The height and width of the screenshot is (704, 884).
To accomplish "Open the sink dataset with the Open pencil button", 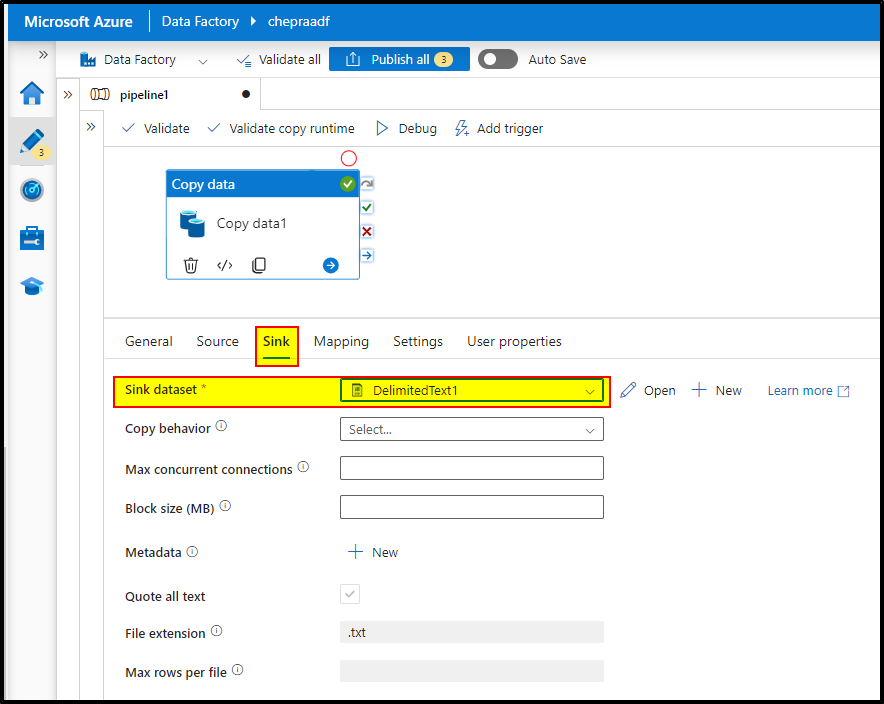I will tap(648, 390).
